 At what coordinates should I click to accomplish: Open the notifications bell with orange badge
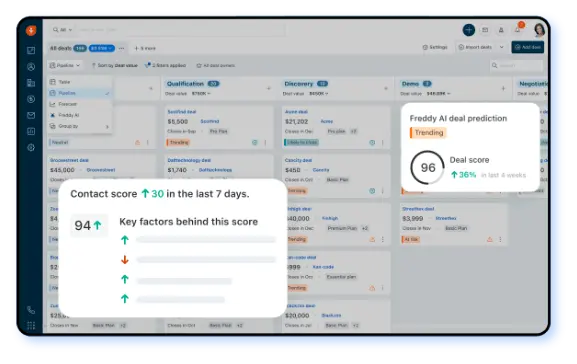pos(518,29)
